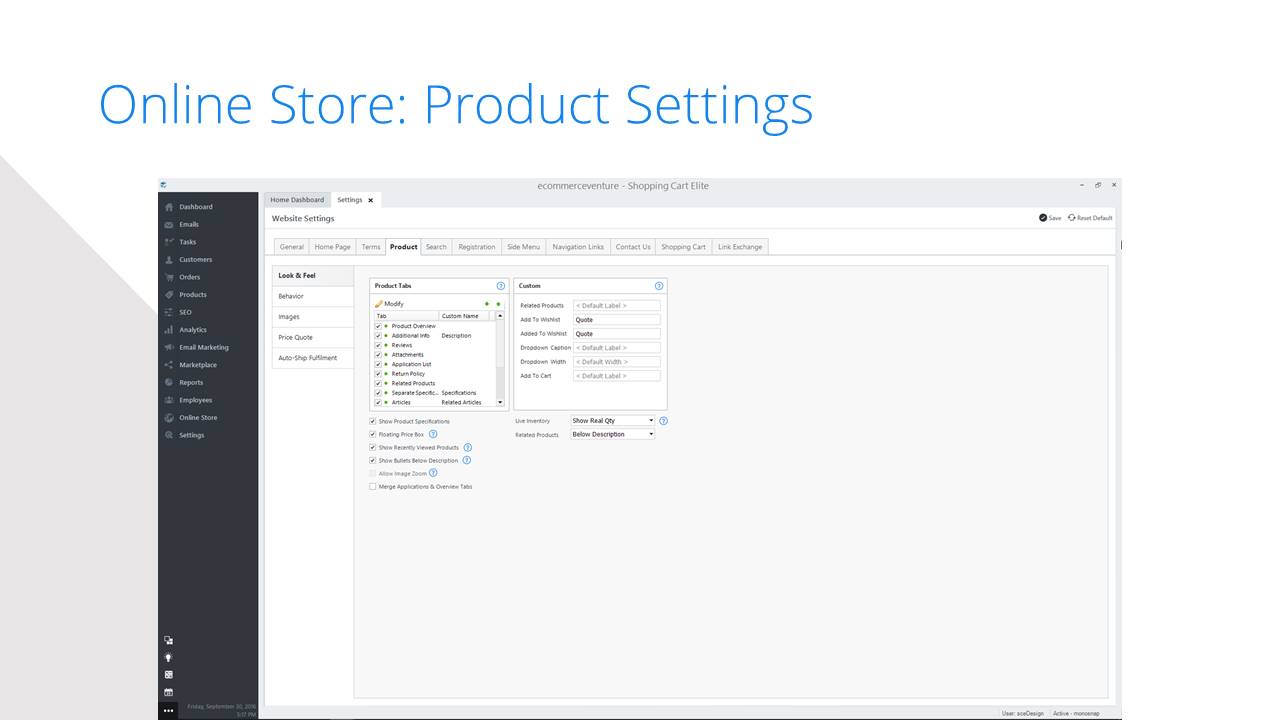
Task: Uncheck the Return Policy tab checkbox
Action: click(x=378, y=374)
